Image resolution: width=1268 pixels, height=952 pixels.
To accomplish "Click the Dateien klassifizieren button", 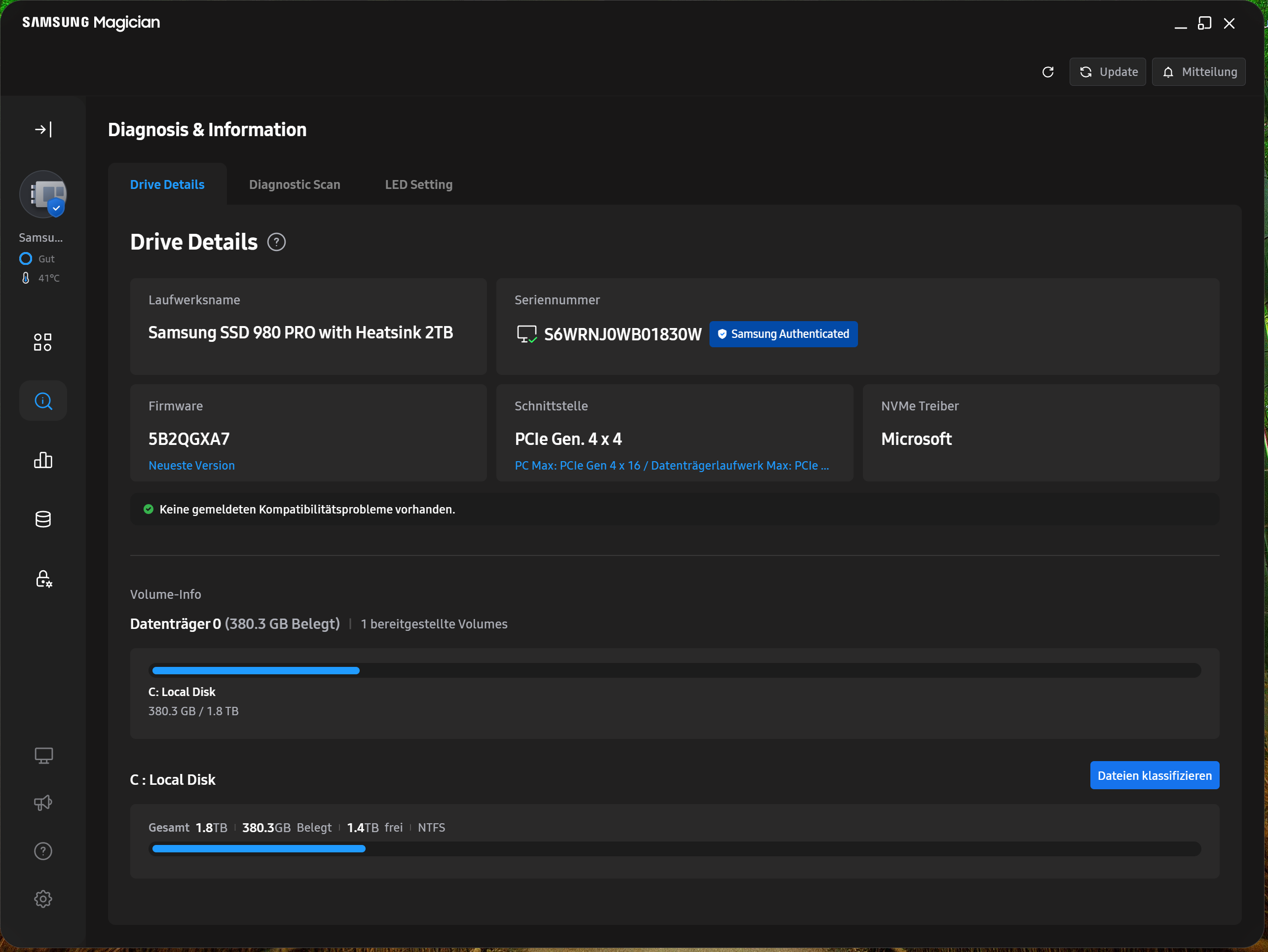I will click(x=1154, y=775).
